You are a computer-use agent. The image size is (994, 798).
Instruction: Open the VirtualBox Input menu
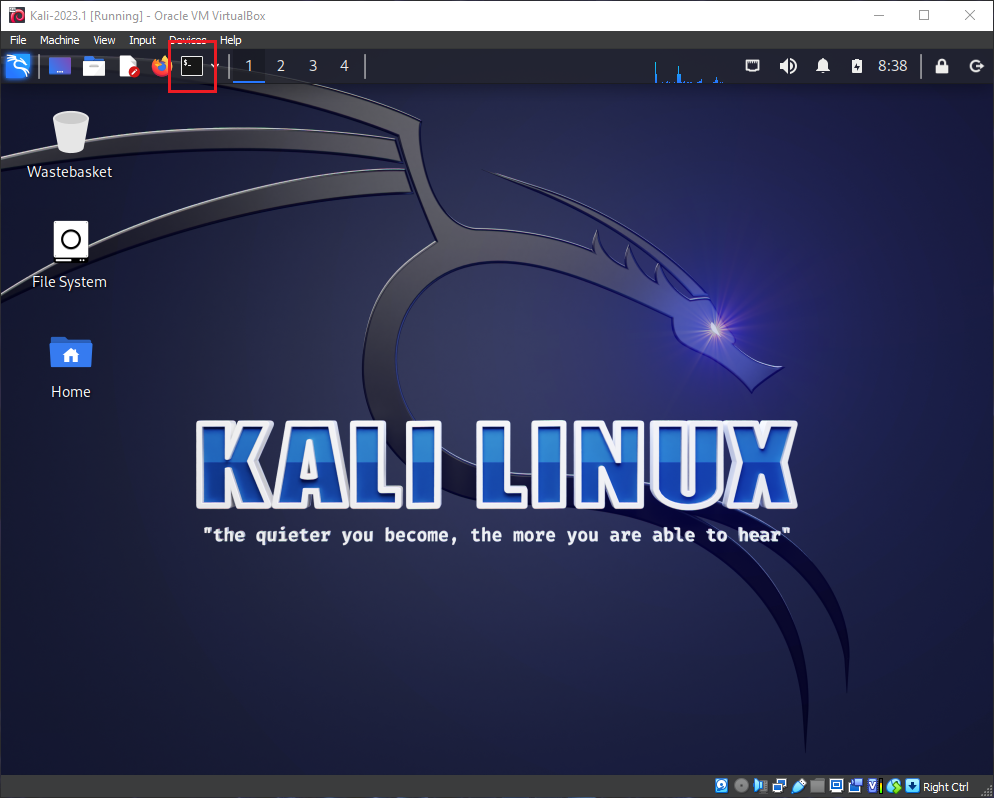pyautogui.click(x=142, y=40)
